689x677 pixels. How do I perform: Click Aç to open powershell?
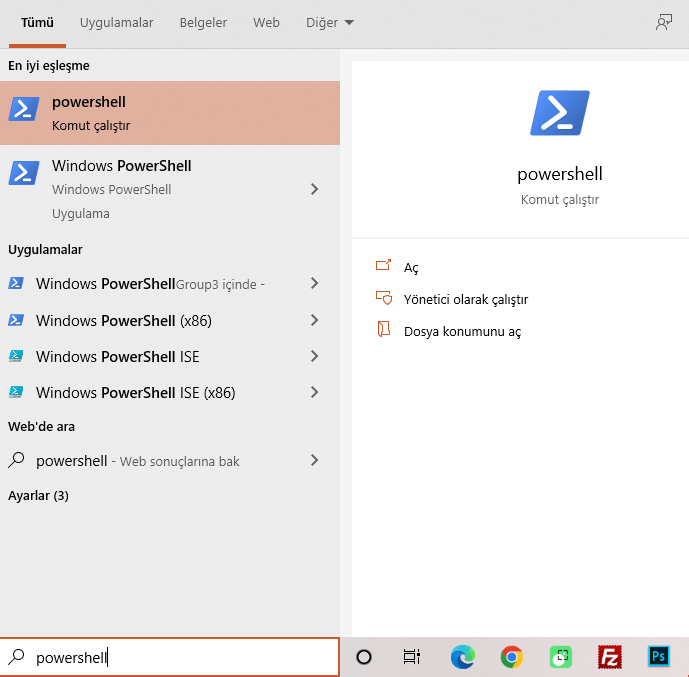click(x=411, y=268)
